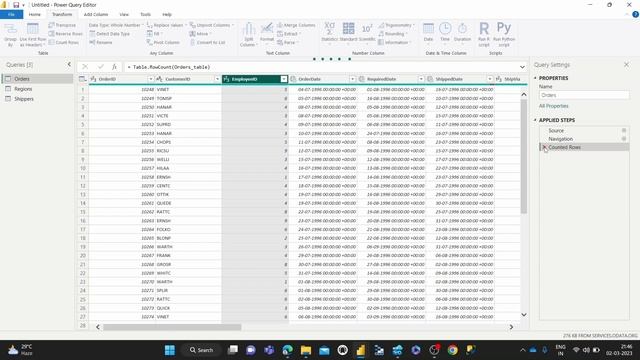Open the Replace Values dropdown
Screen dimensions: 640x360
[167, 25]
